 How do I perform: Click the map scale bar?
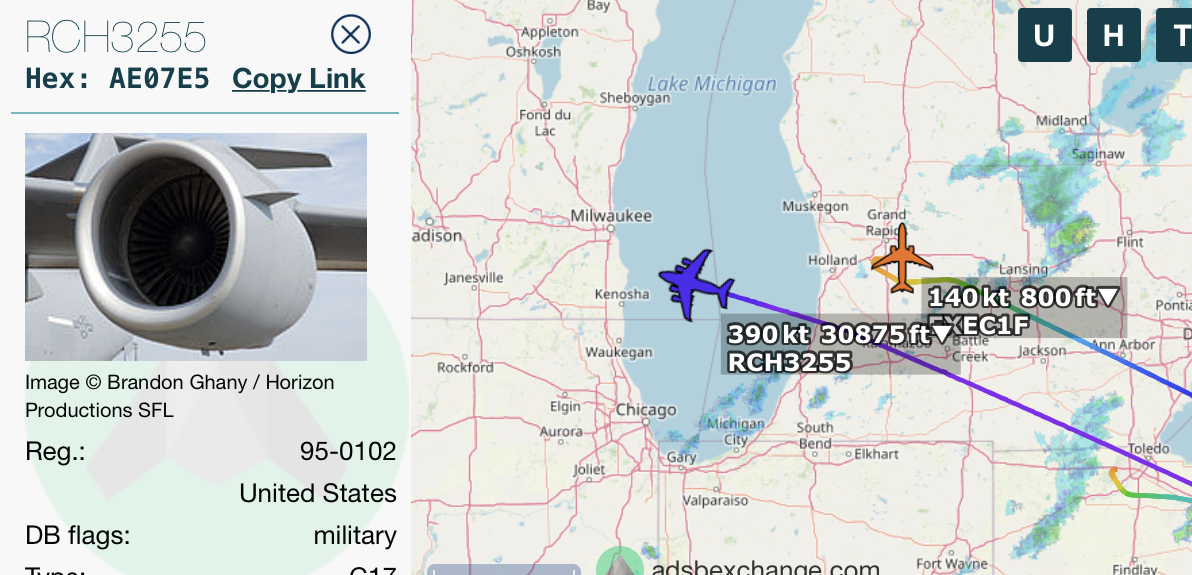[x=504, y=570]
